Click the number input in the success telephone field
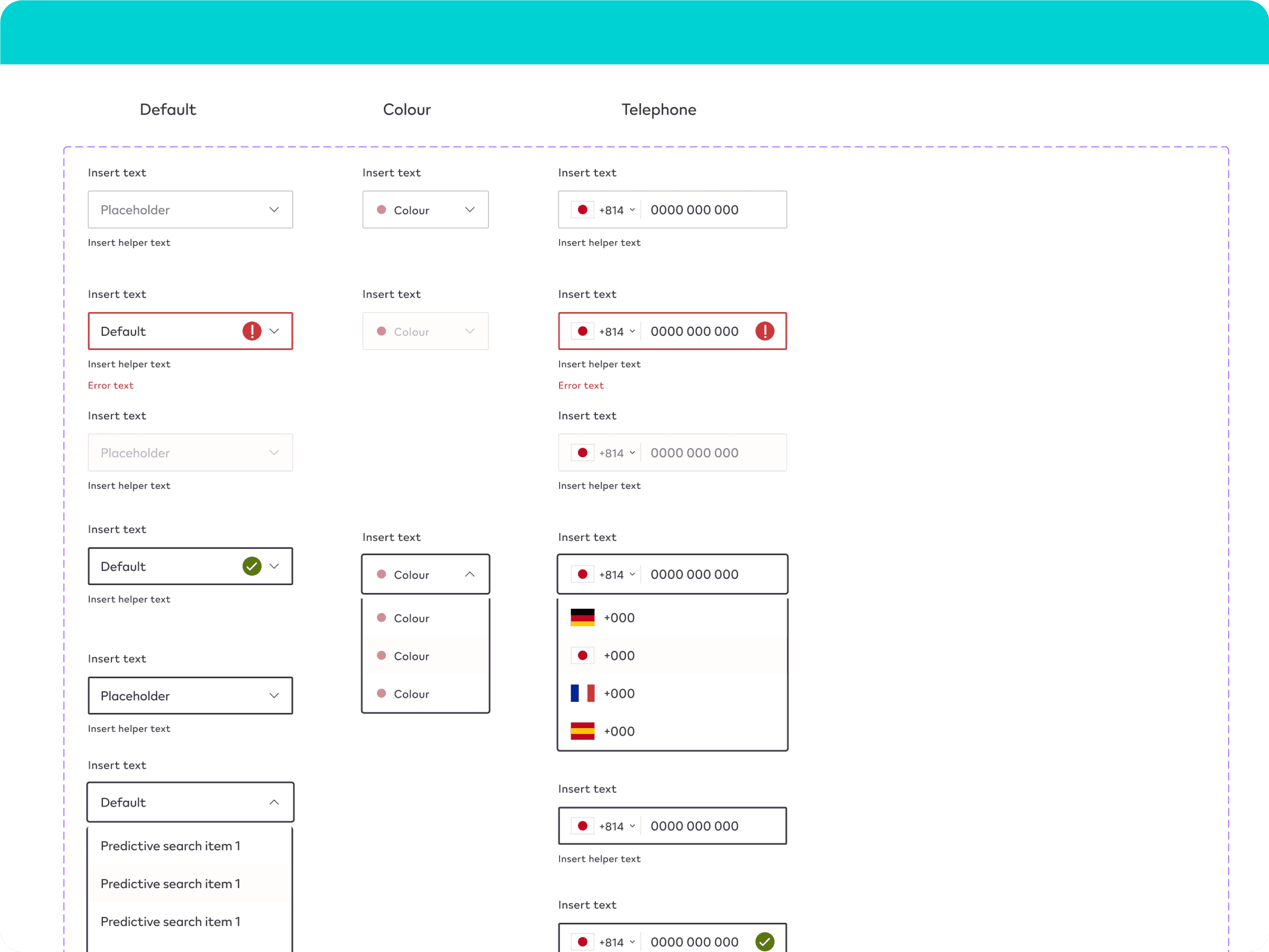 (x=694, y=942)
